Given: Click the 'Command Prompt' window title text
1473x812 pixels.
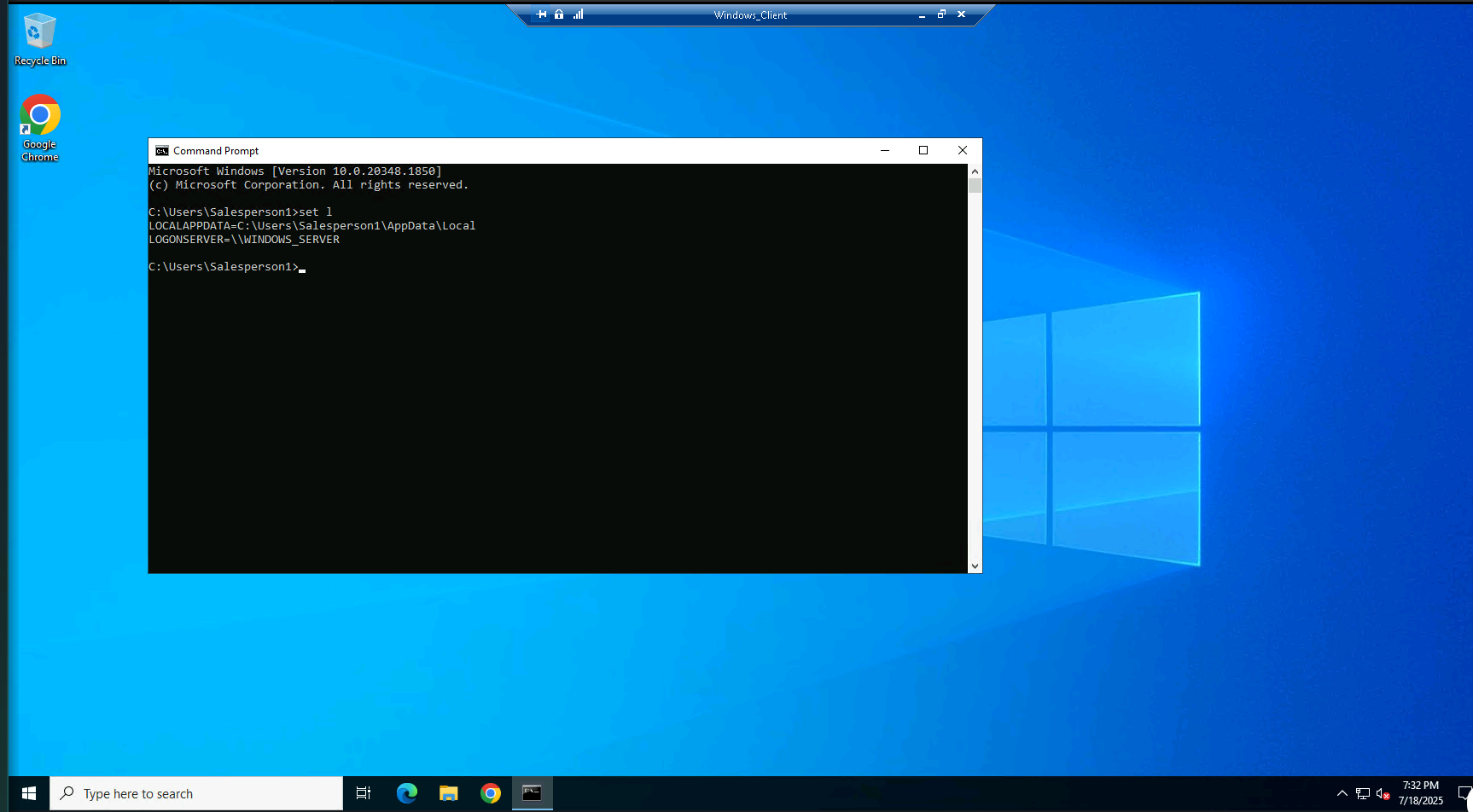Looking at the screenshot, I should click(216, 151).
